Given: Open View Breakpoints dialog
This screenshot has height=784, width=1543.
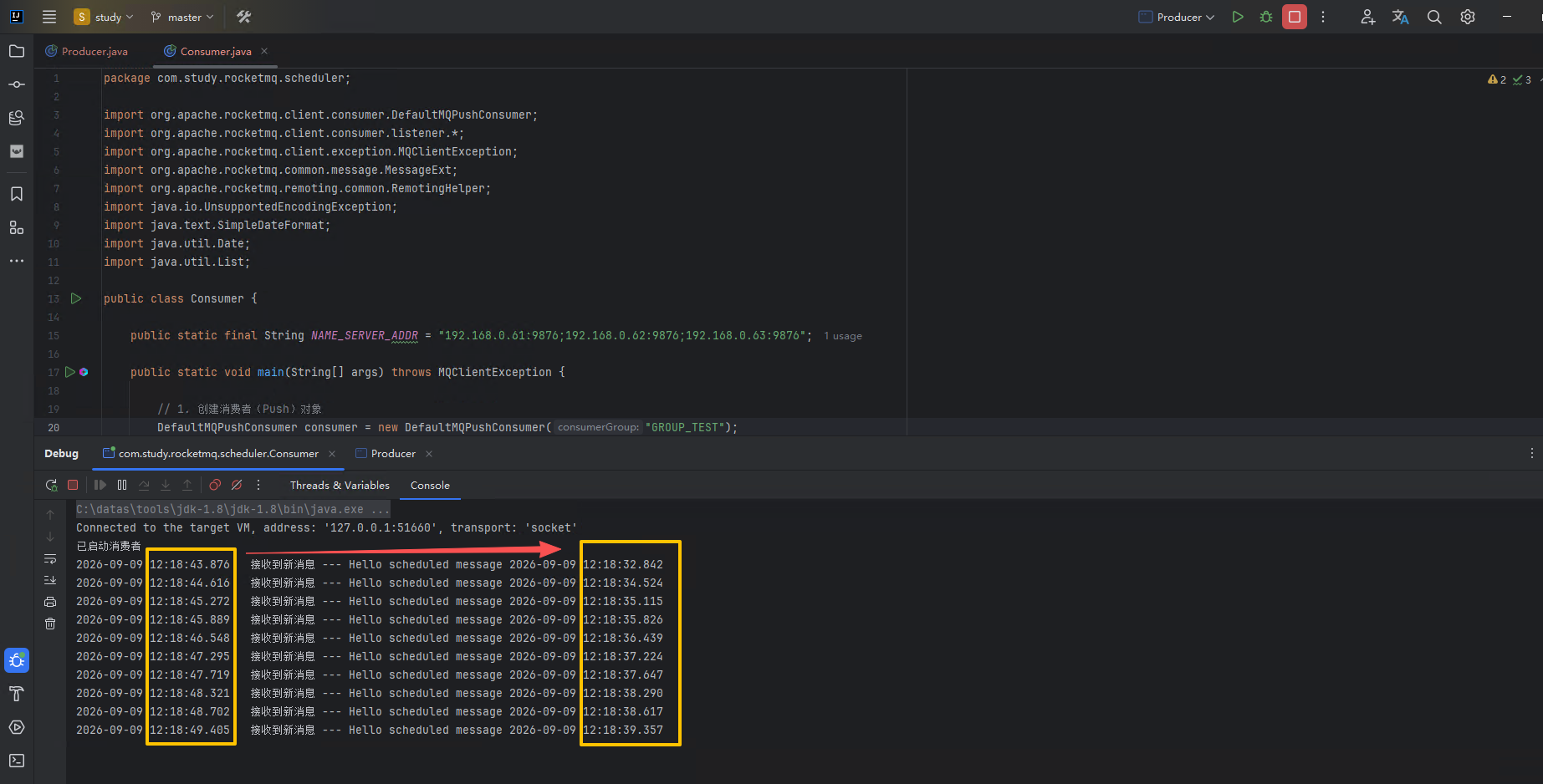Looking at the screenshot, I should coord(215,485).
